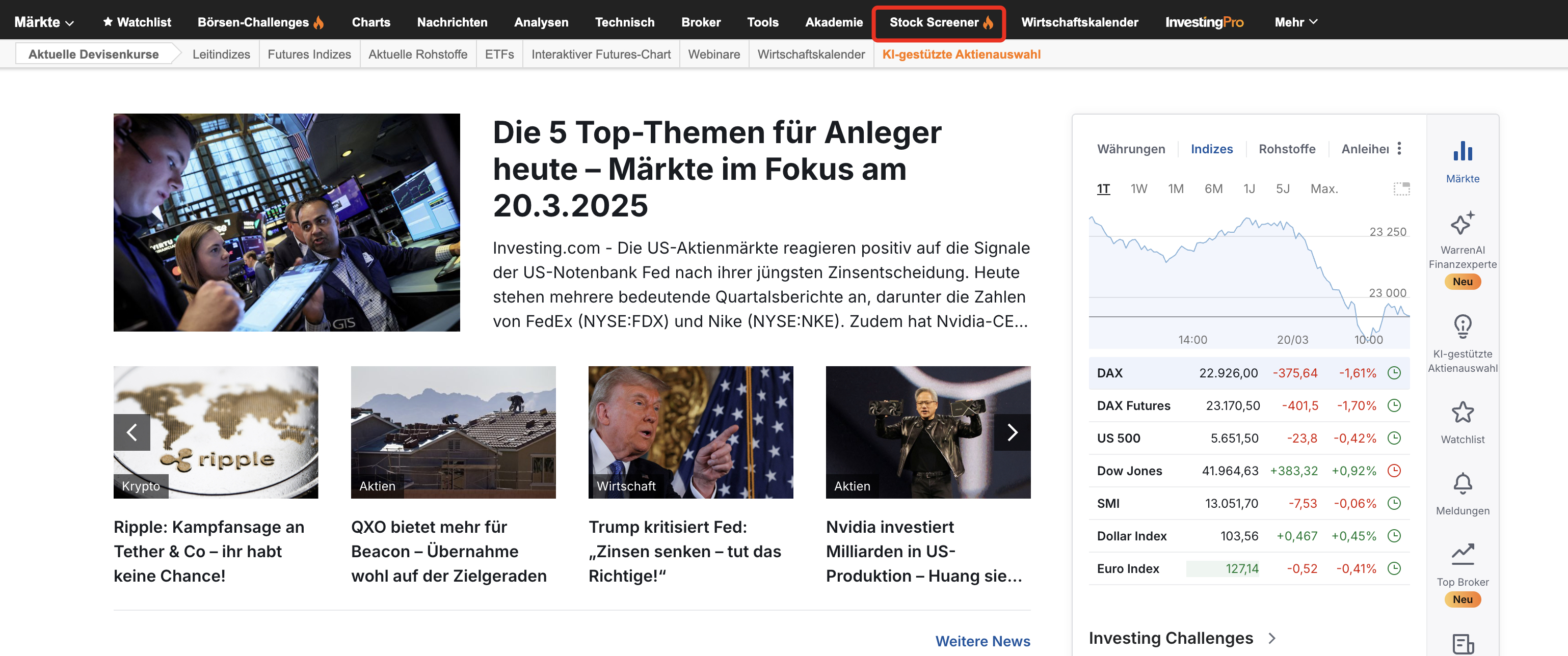The height and width of the screenshot is (656, 1568).
Task: Click Weitere News link
Action: (982, 641)
